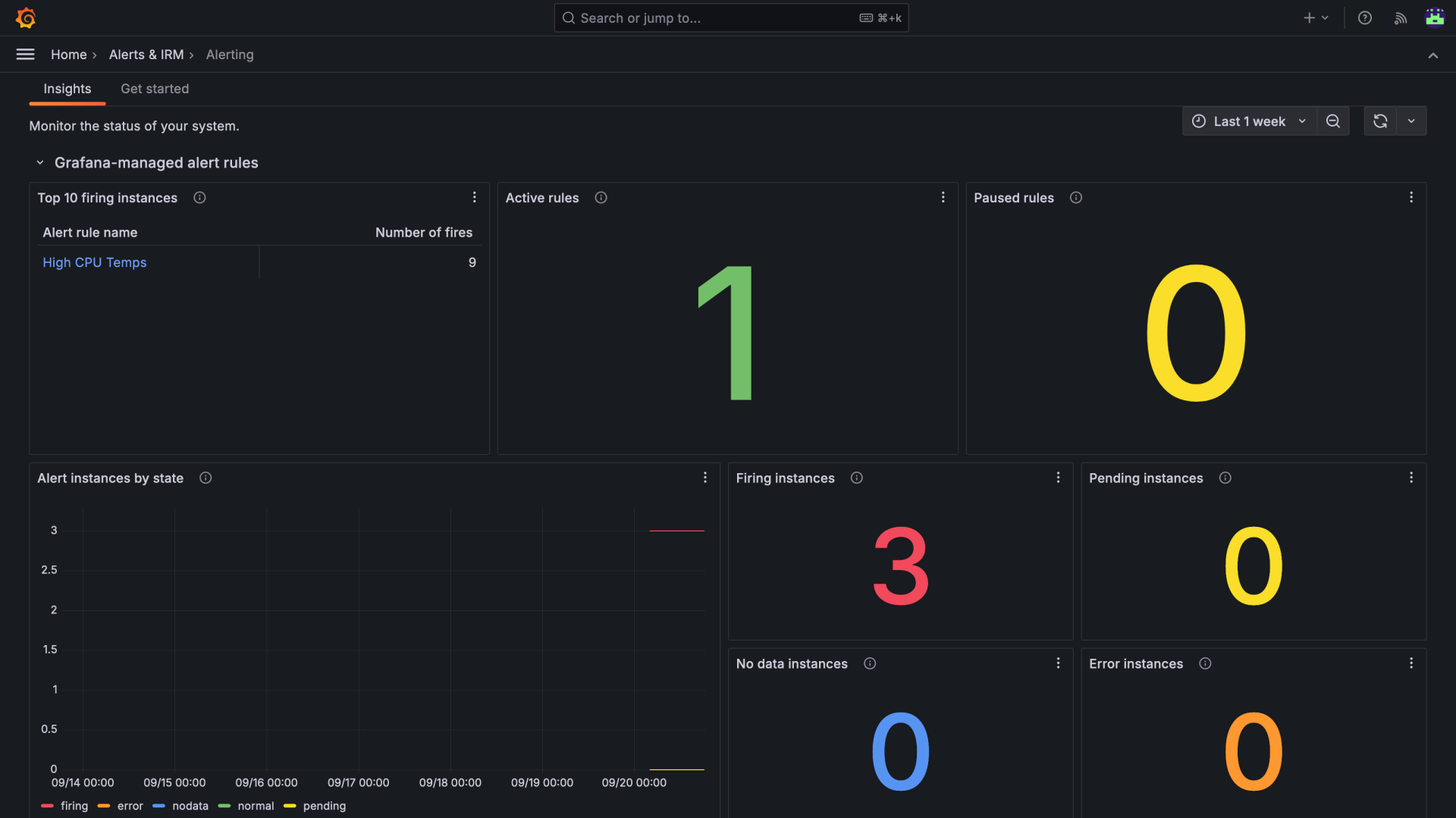Collapse the Grafana-managed alert rules section

pos(40,162)
